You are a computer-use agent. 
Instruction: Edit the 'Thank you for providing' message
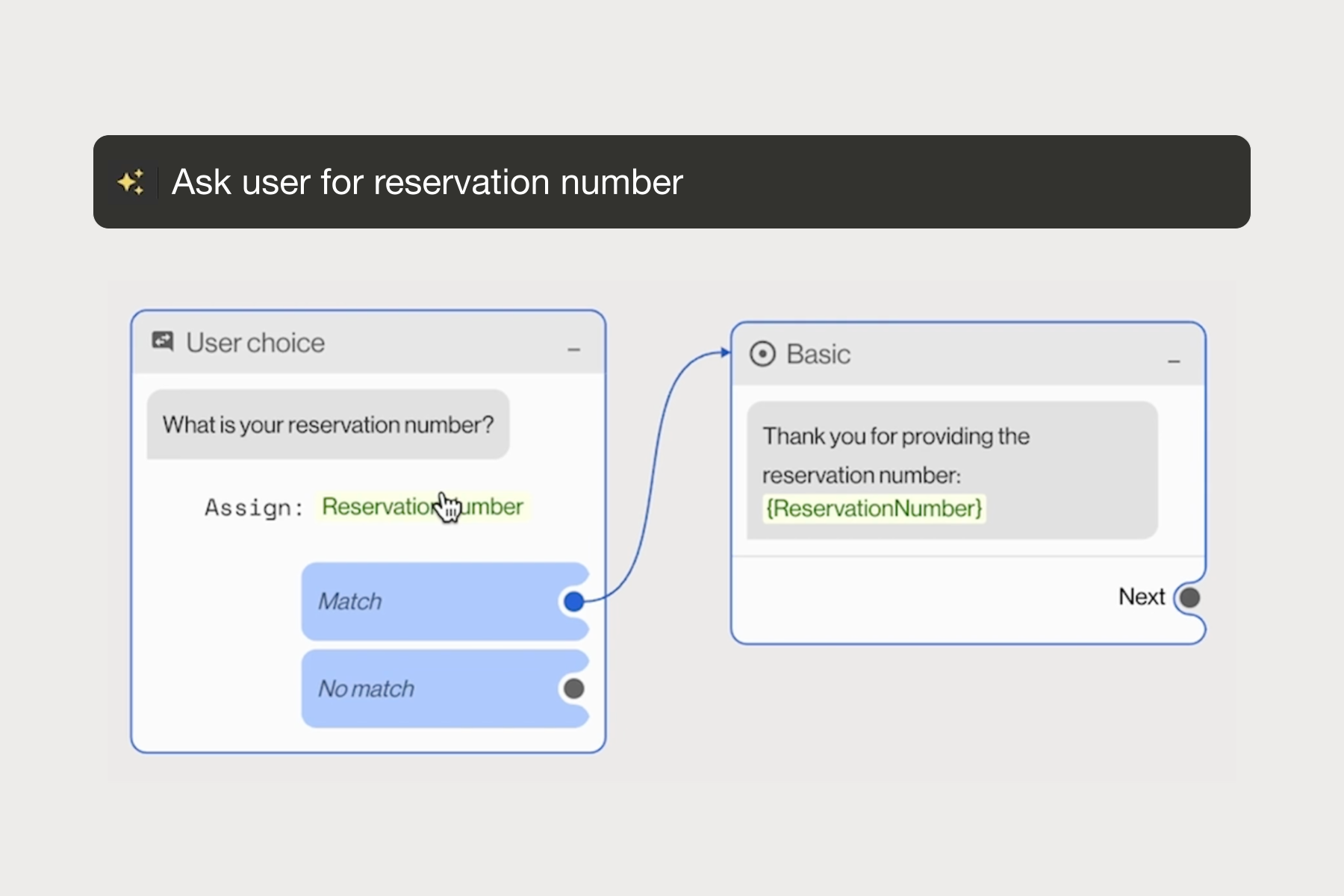tap(952, 470)
